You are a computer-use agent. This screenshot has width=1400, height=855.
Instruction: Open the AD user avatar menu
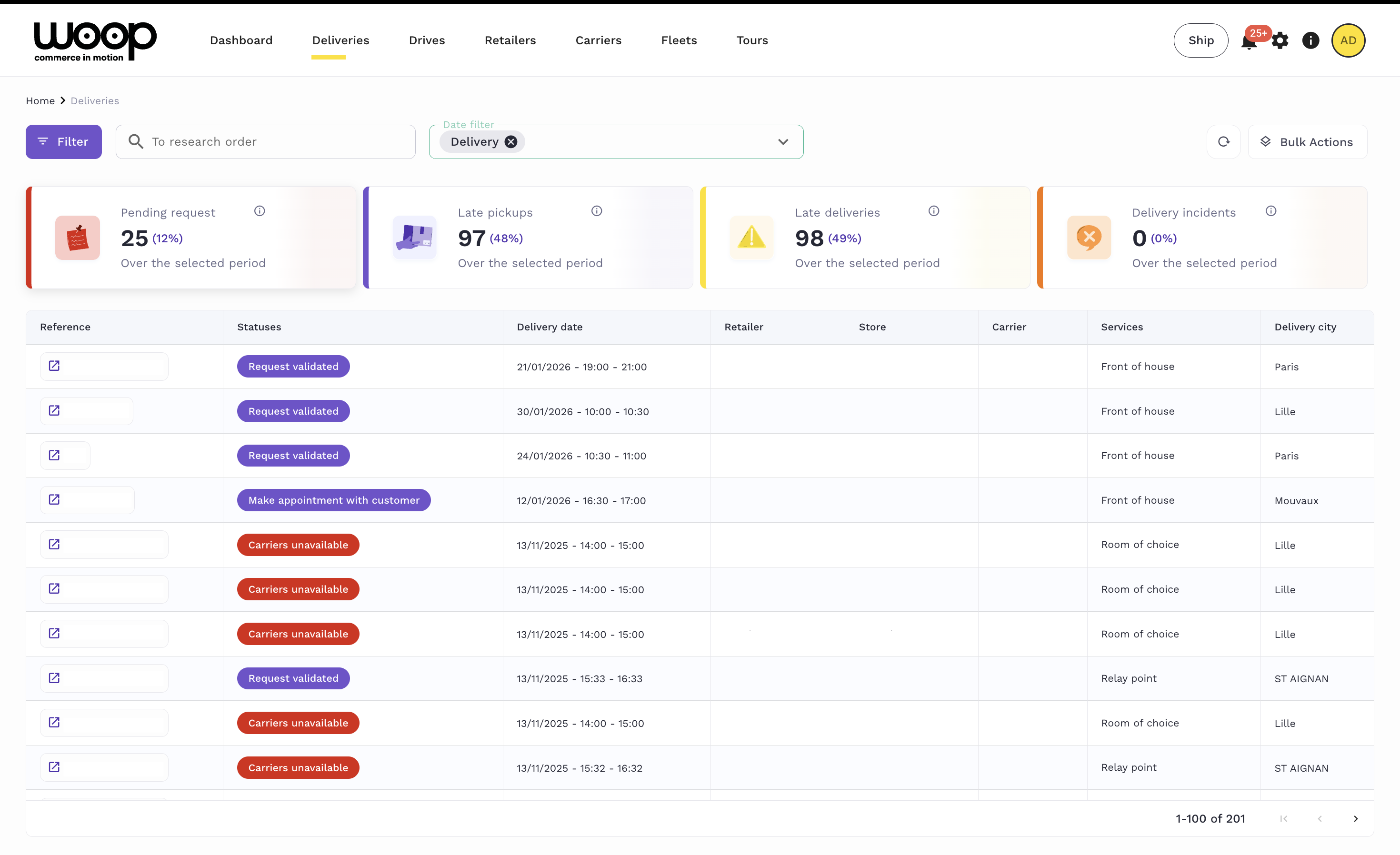[1348, 41]
